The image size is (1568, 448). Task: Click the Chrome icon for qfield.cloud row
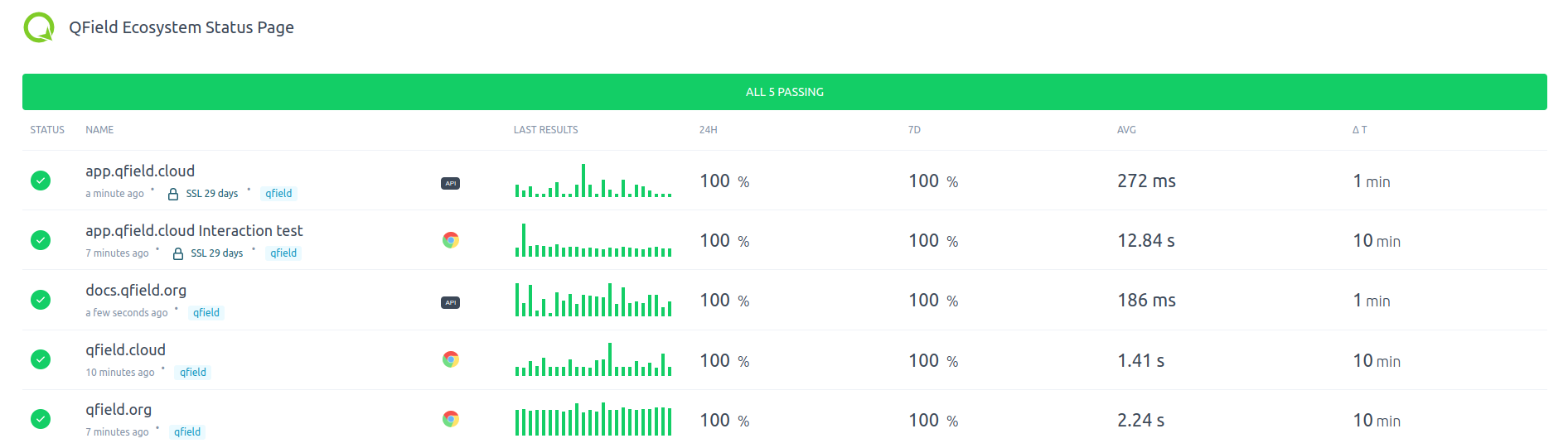(450, 359)
